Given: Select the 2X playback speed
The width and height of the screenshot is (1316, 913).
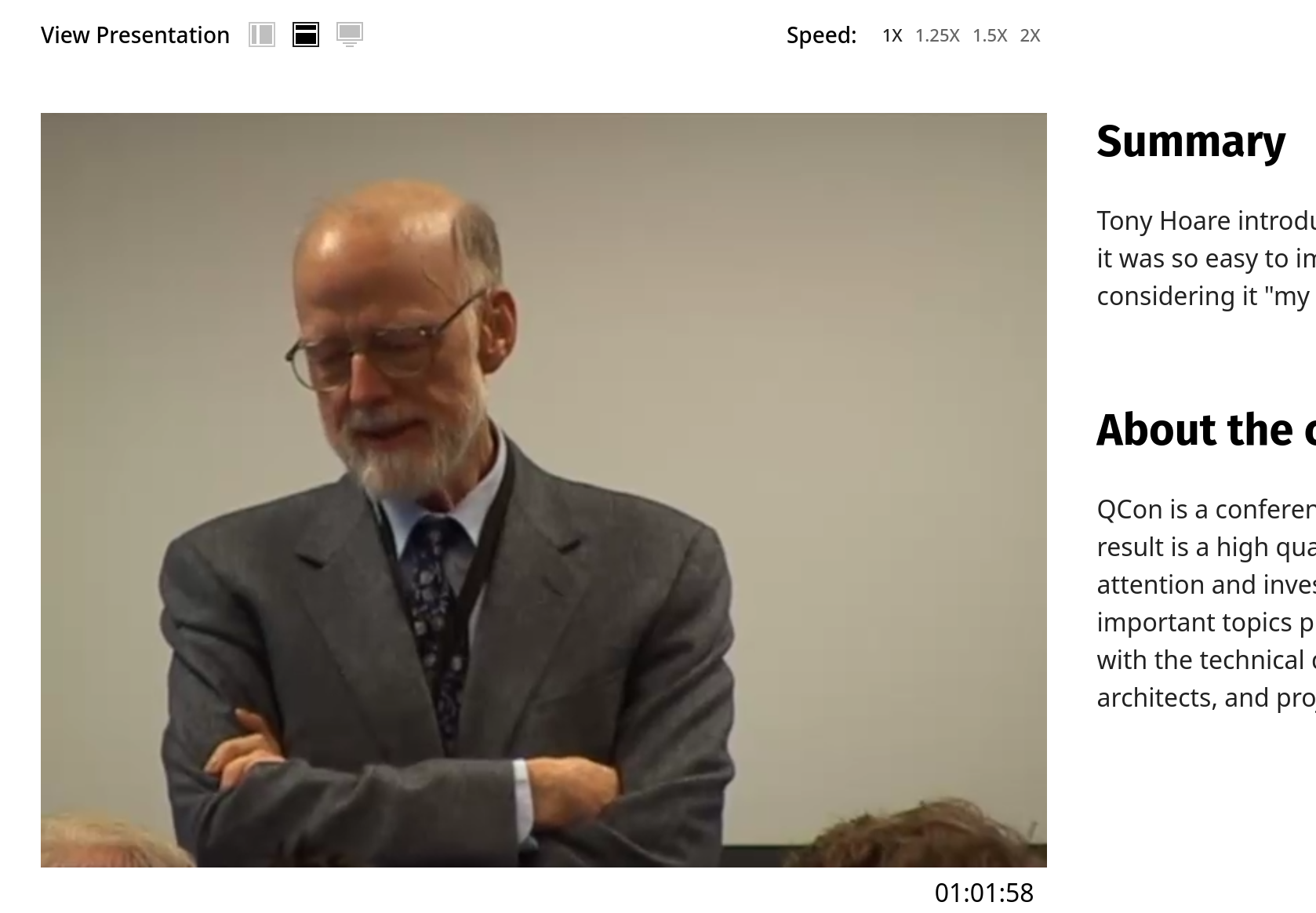Looking at the screenshot, I should [x=1031, y=35].
